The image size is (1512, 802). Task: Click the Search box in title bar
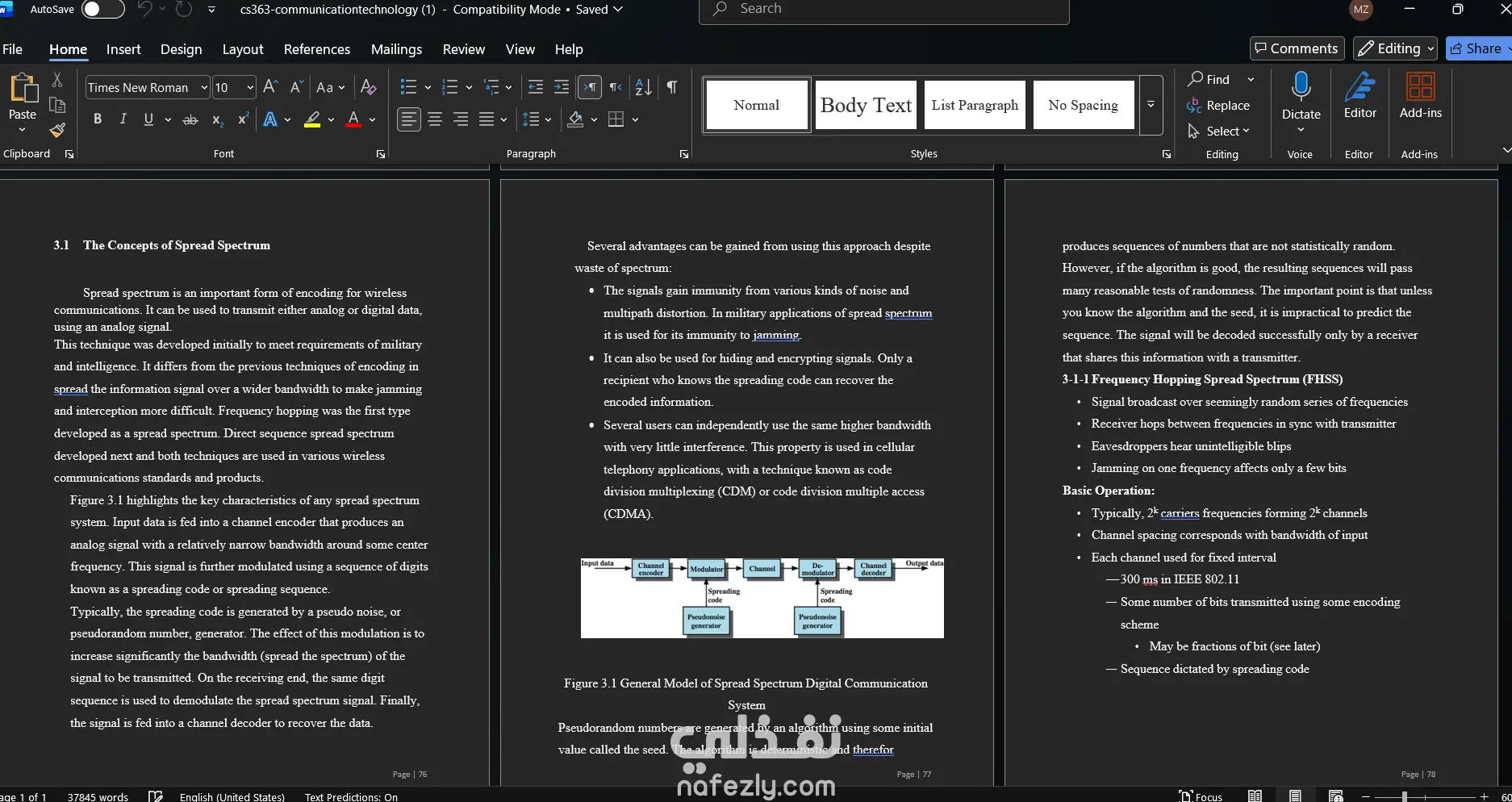pos(884,10)
